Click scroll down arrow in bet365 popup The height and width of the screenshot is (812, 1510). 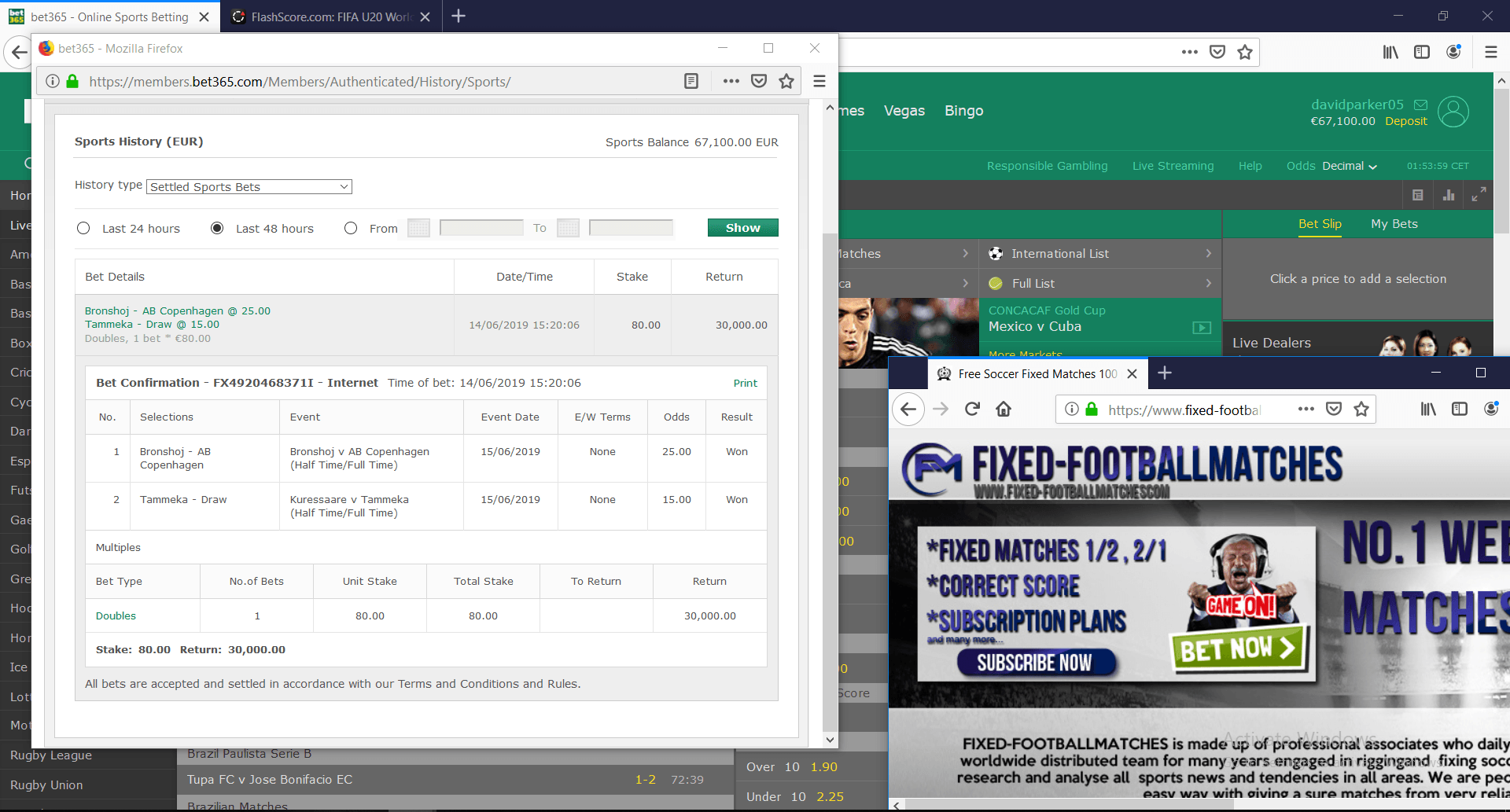point(830,740)
